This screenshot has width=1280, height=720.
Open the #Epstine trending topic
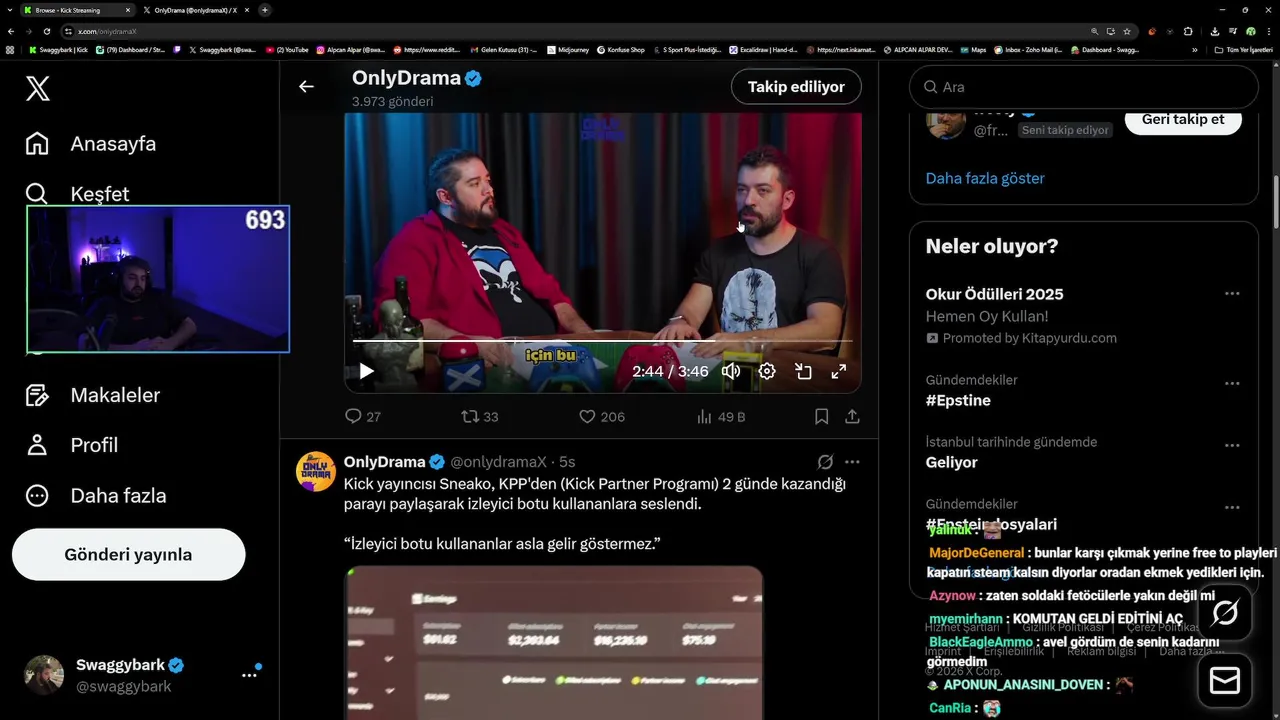click(958, 400)
